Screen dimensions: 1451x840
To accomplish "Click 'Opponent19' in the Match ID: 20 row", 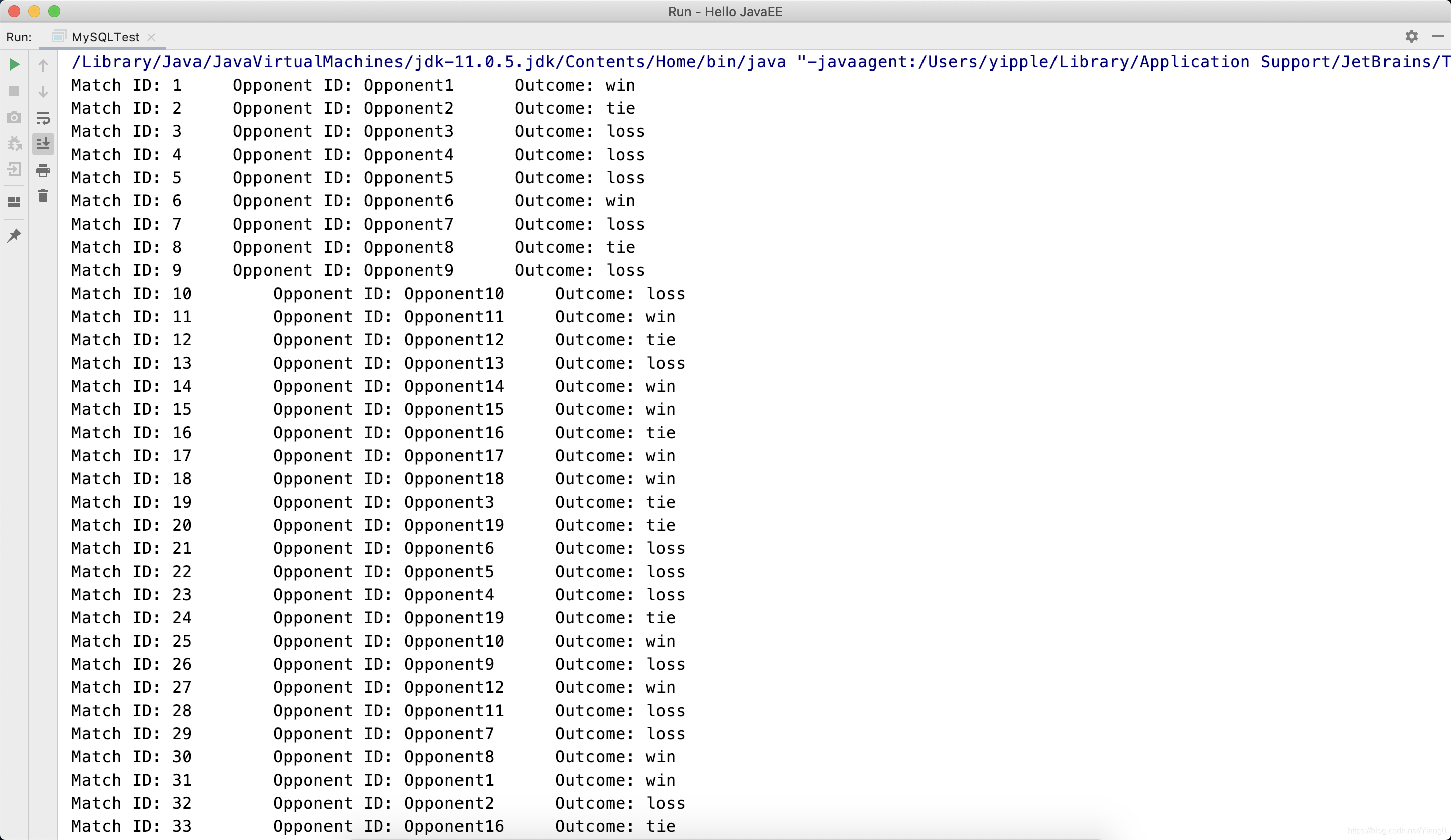I will [x=454, y=525].
